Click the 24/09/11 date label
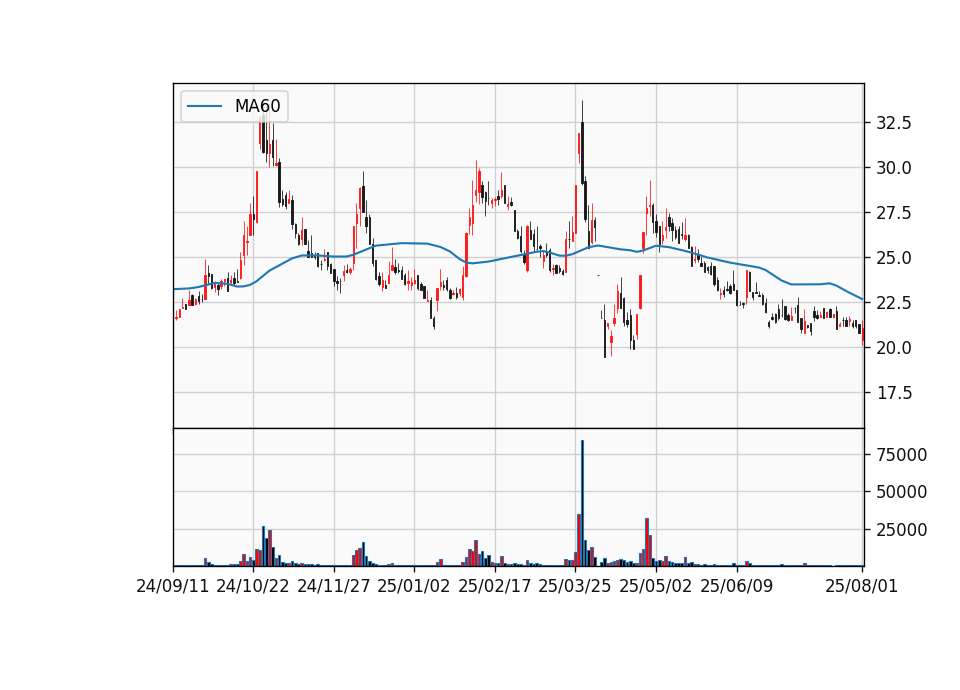The width and height of the screenshot is (960, 690). [173, 586]
